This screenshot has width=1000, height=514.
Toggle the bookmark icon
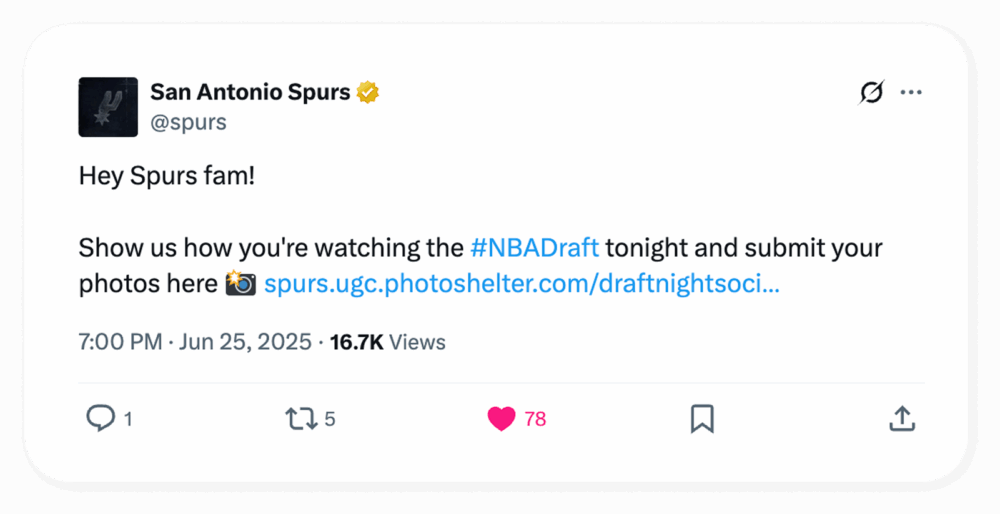(x=702, y=418)
